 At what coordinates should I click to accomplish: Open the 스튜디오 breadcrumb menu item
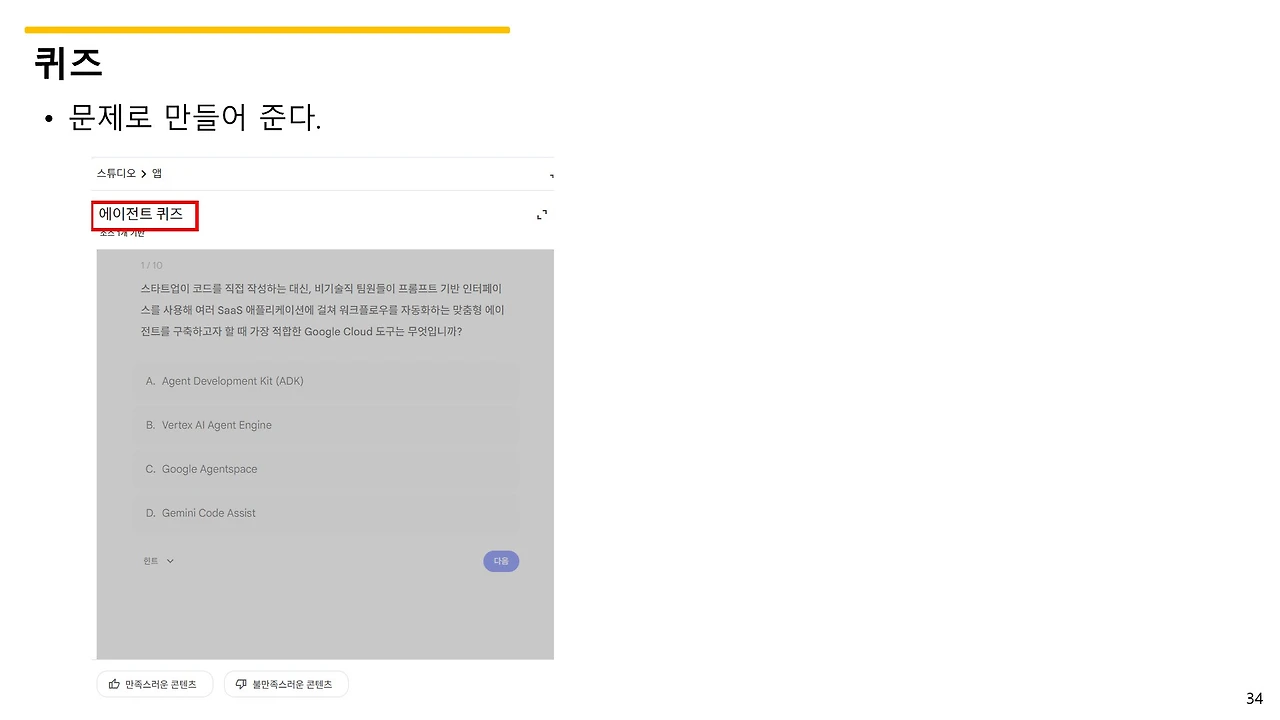pyautogui.click(x=115, y=173)
